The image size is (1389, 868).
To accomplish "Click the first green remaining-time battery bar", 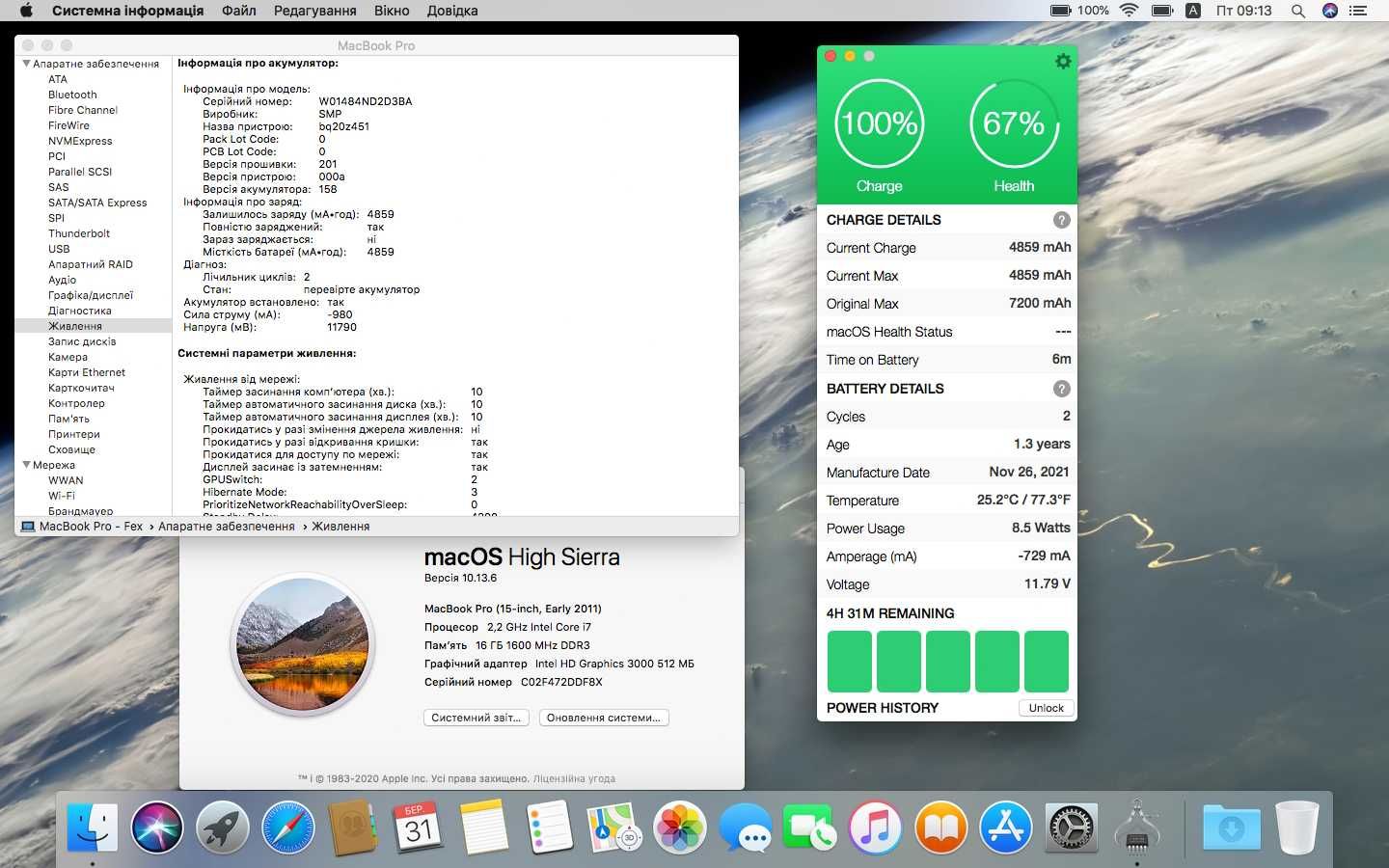I will (849, 662).
